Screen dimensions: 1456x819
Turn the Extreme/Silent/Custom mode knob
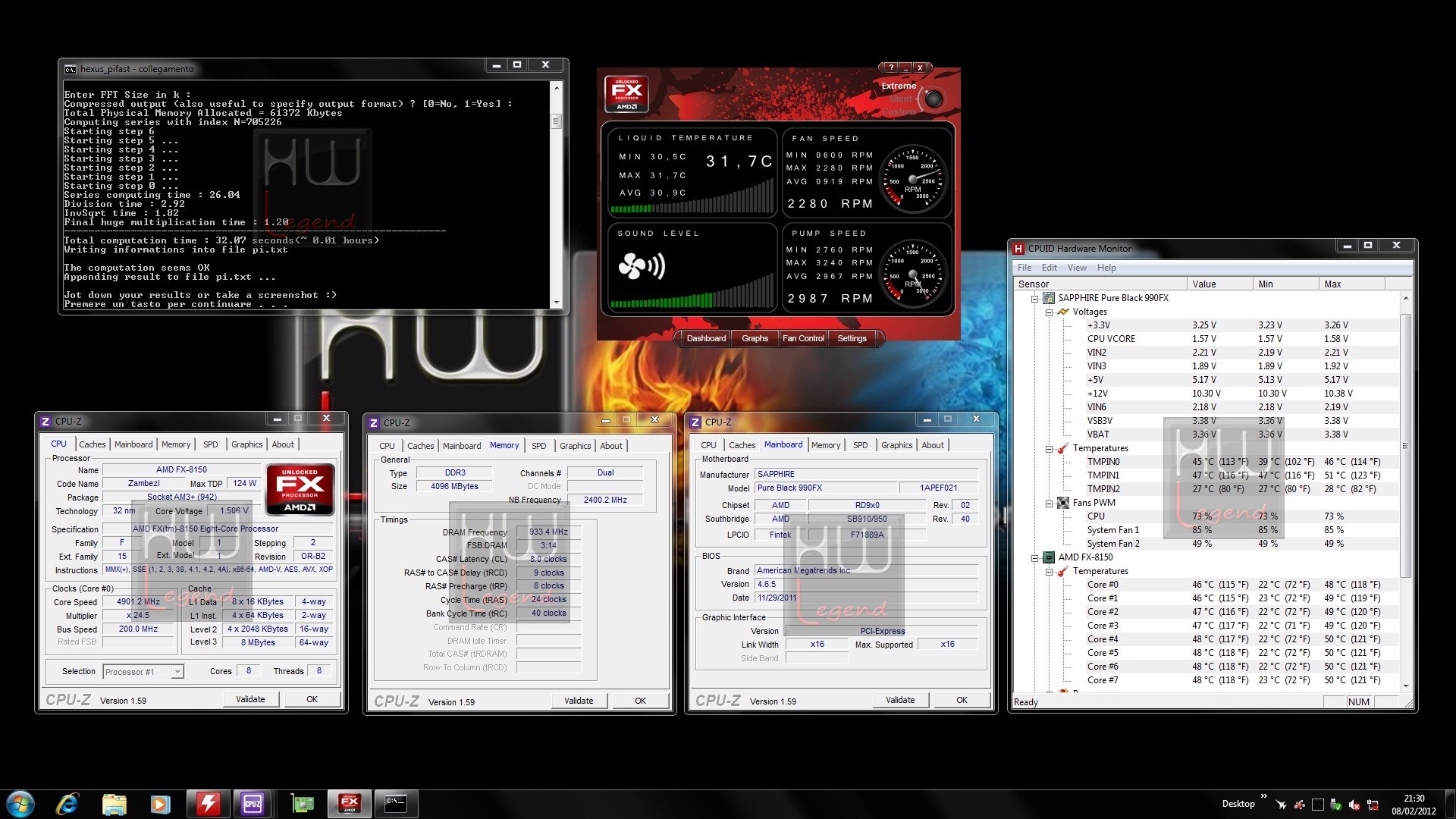coord(934,99)
